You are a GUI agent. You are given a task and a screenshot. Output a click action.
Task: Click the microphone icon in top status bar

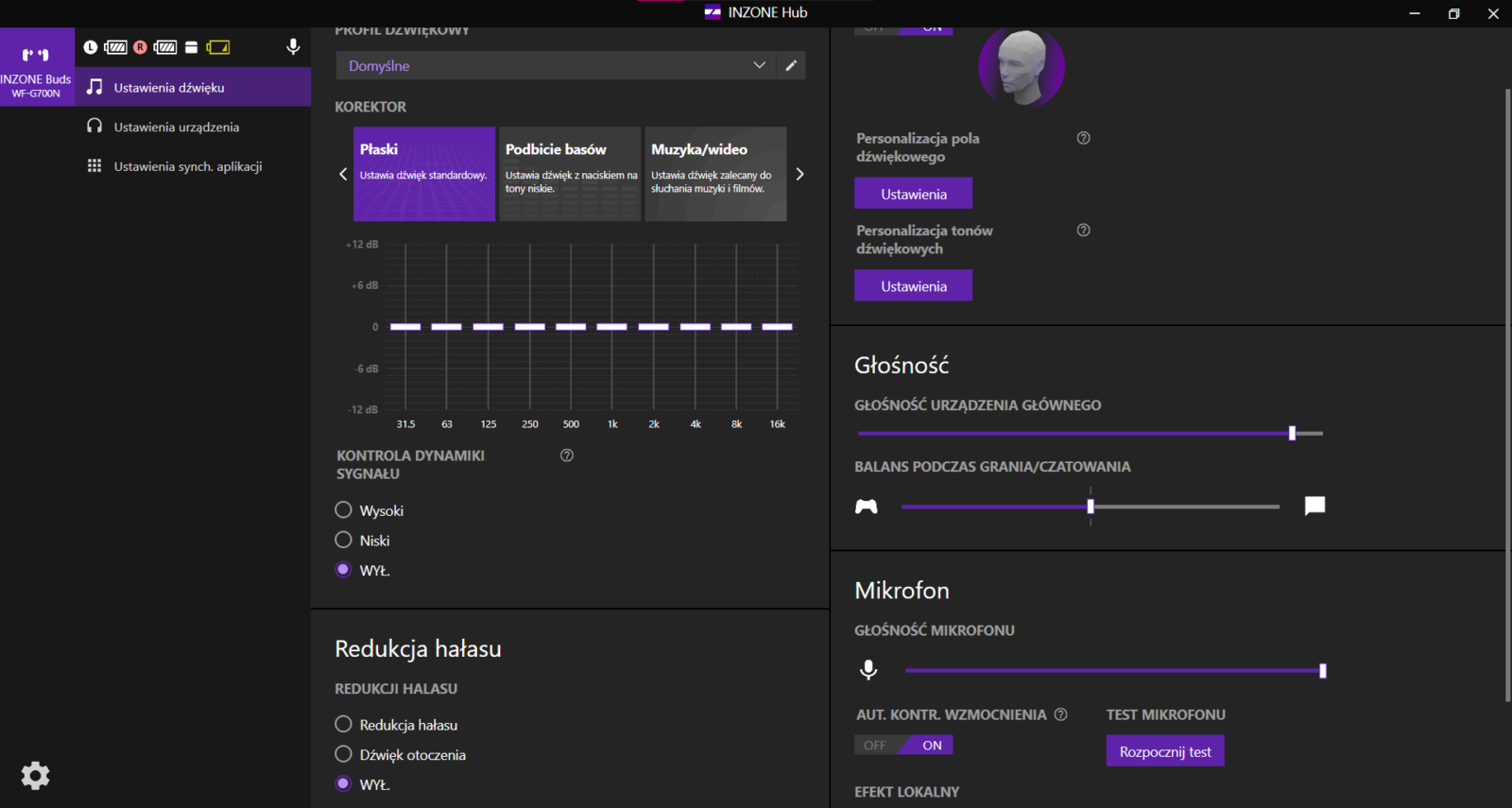[x=293, y=47]
